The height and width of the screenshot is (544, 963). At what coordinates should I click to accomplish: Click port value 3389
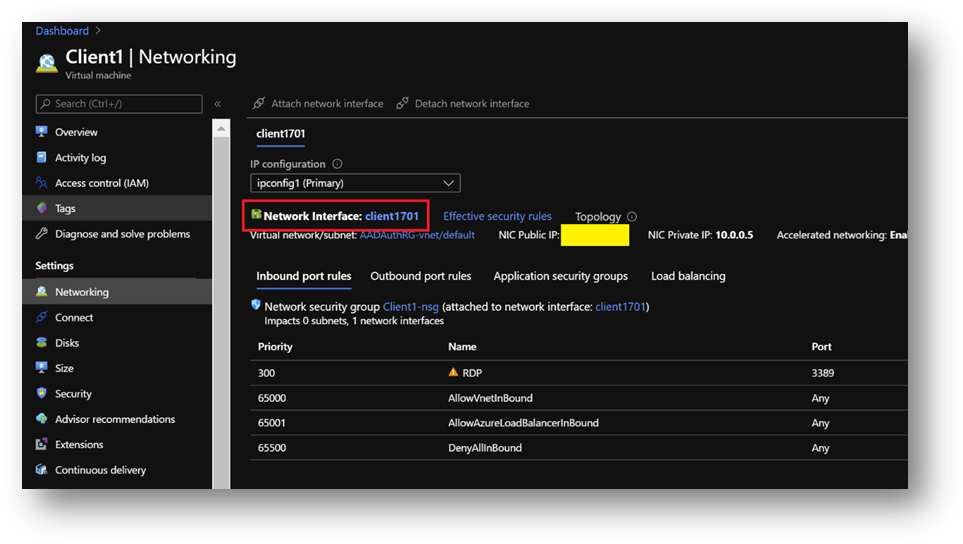click(x=822, y=373)
